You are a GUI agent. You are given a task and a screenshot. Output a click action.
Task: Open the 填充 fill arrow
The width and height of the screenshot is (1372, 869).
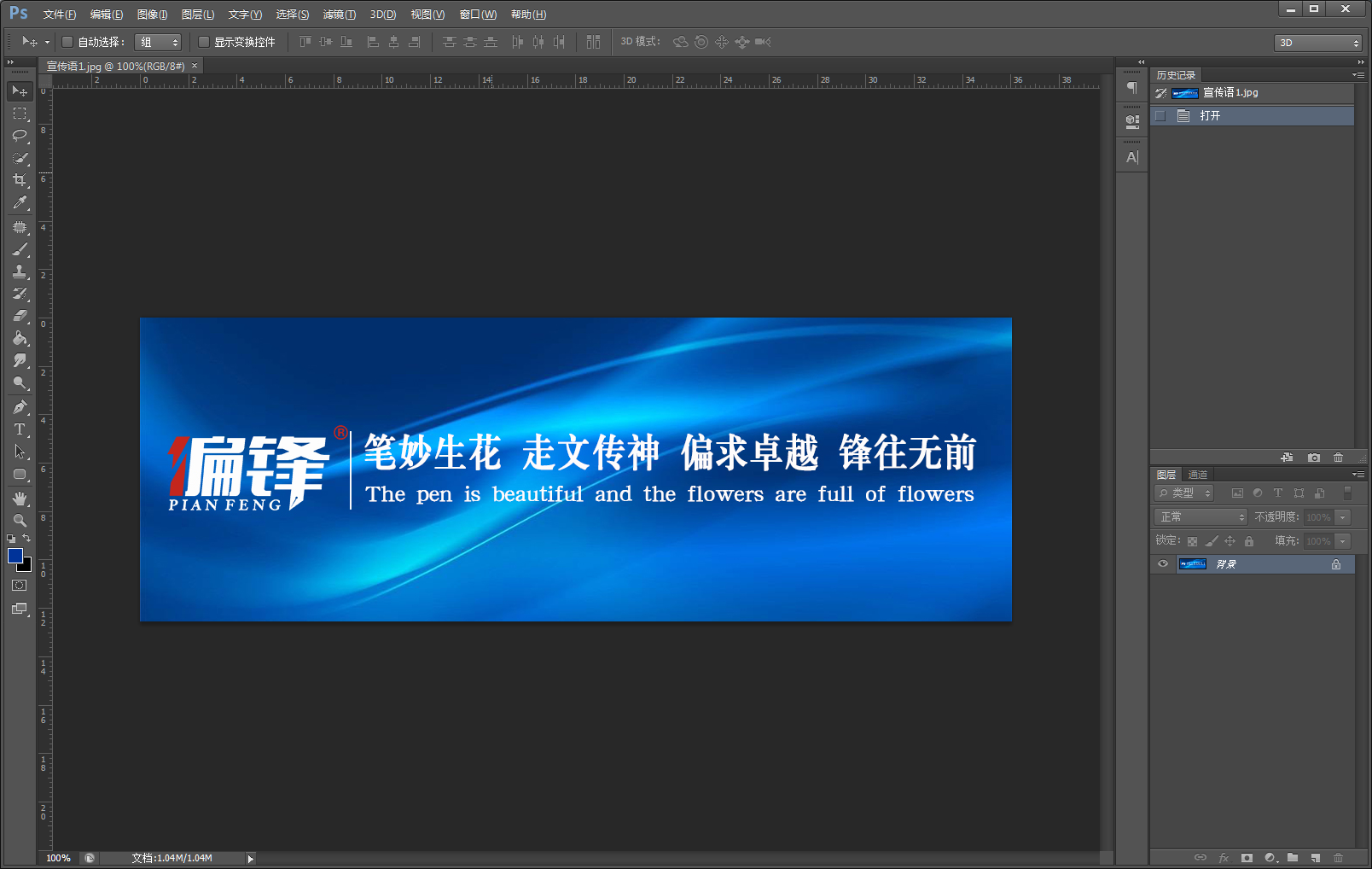pos(1343,541)
